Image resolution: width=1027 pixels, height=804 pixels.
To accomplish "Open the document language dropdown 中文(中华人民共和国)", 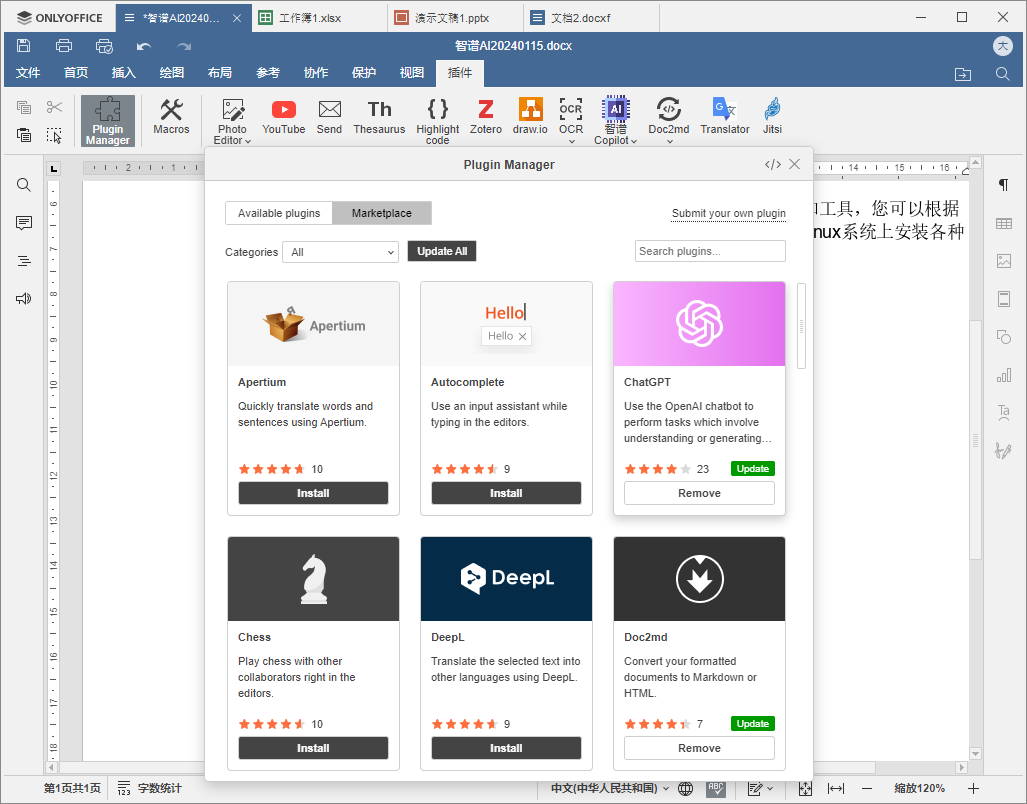I will click(x=610, y=788).
